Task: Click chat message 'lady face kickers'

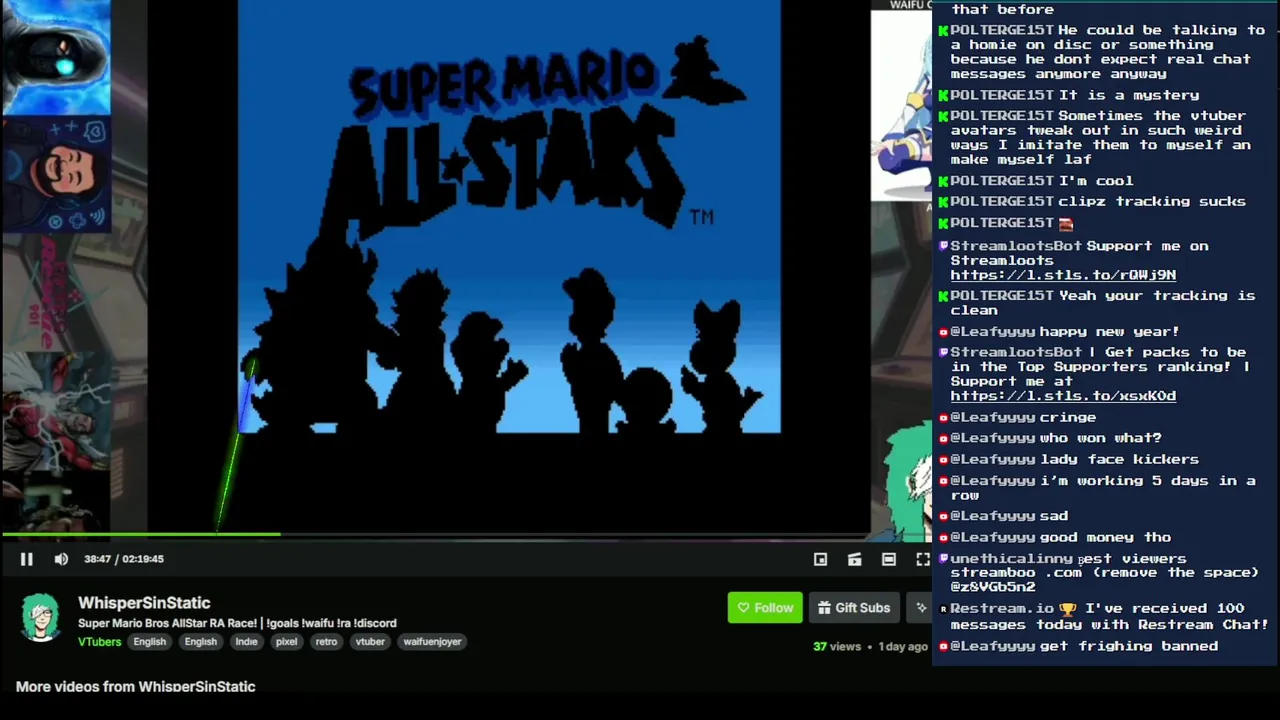Action: pos(1119,460)
